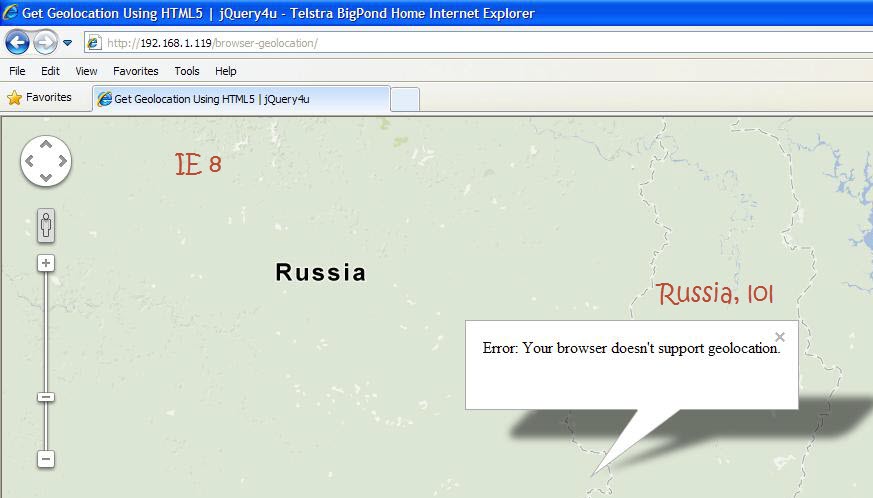Click the browser Forward button
This screenshot has width=873, height=498.
pos(45,42)
